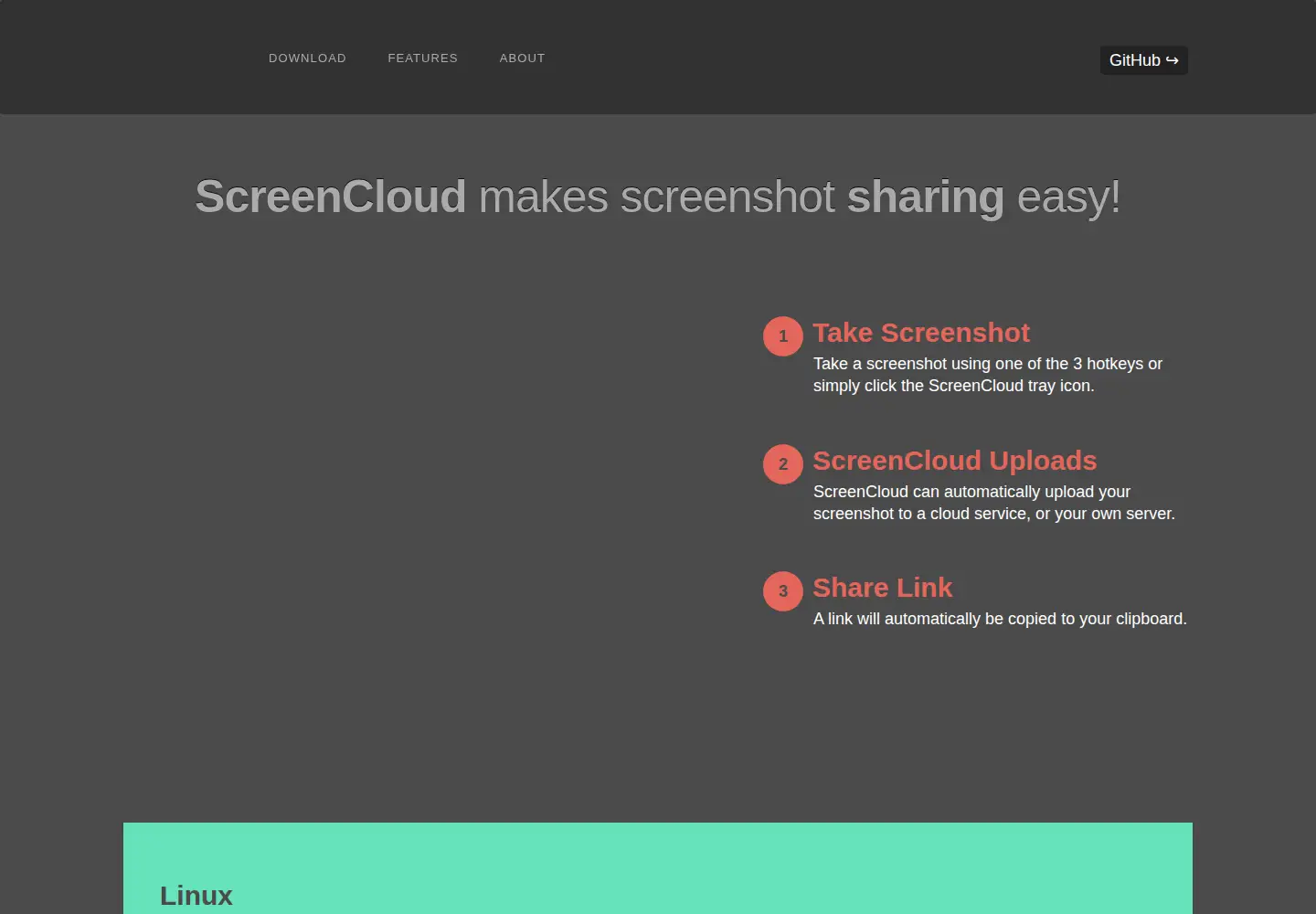Screen dimensions: 1316x914
Task: Click the cloud service upload description text
Action: [994, 503]
